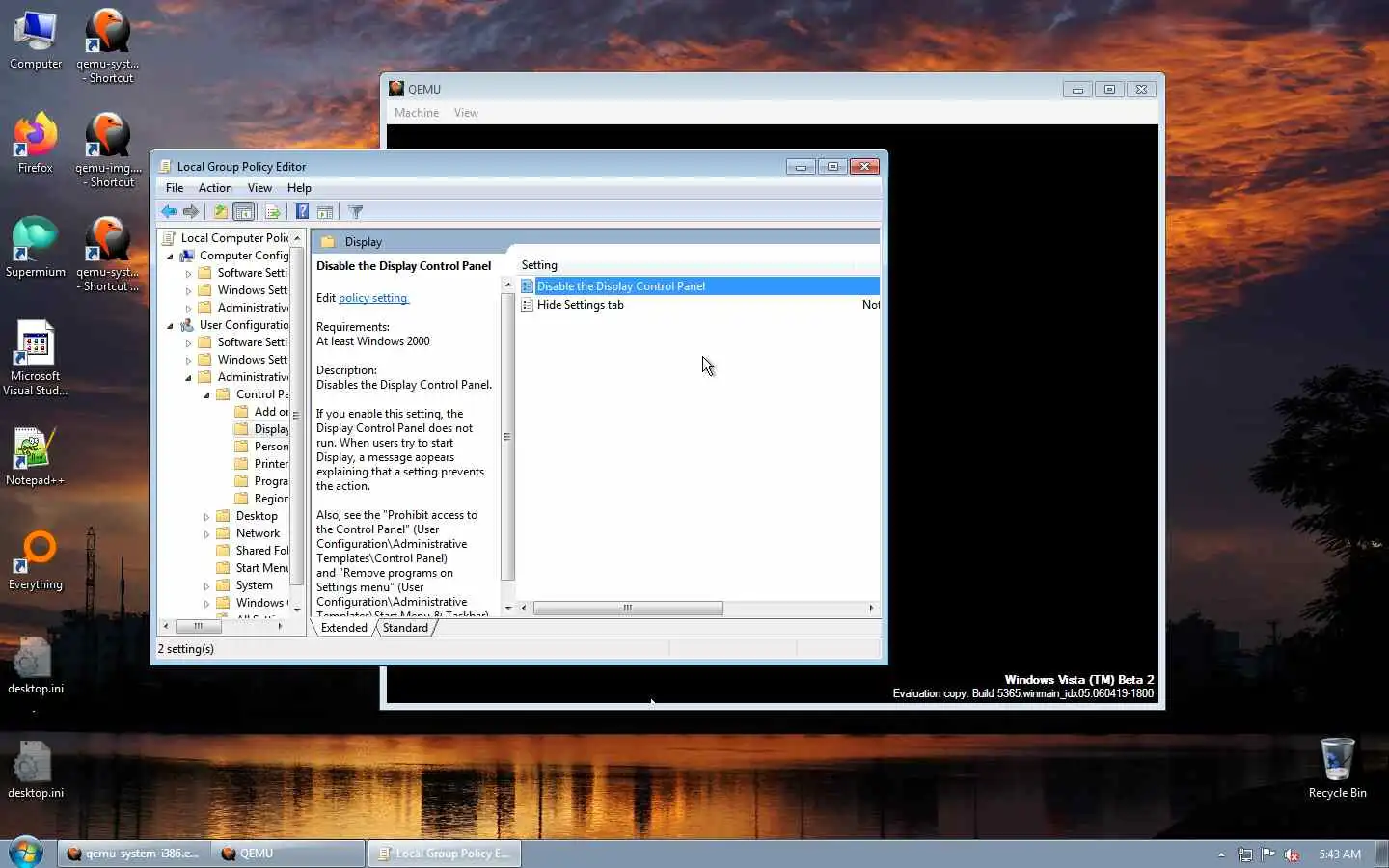The width and height of the screenshot is (1389, 868).
Task: Expand the System folder node
Action: click(x=207, y=586)
